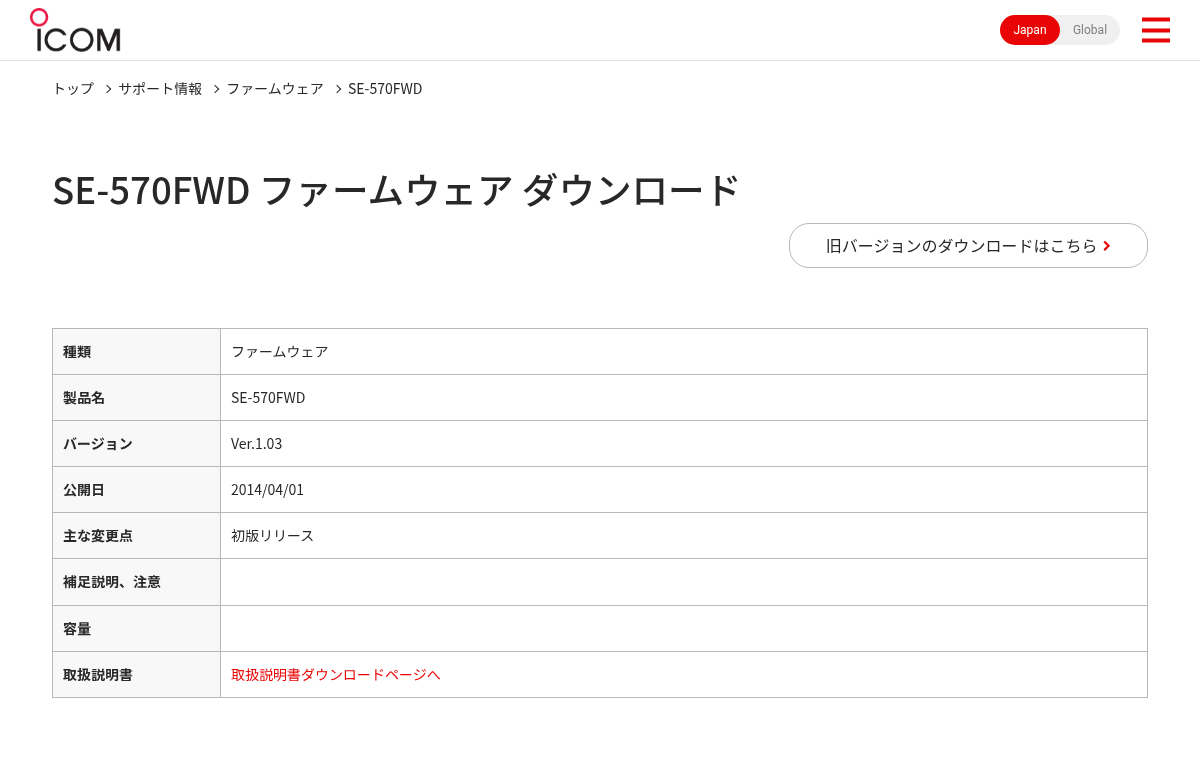Viewport: 1200px width, 757px height.
Task: Click the SE-570FWD ファームウェア ダウンロード heading
Action: pyautogui.click(x=396, y=190)
